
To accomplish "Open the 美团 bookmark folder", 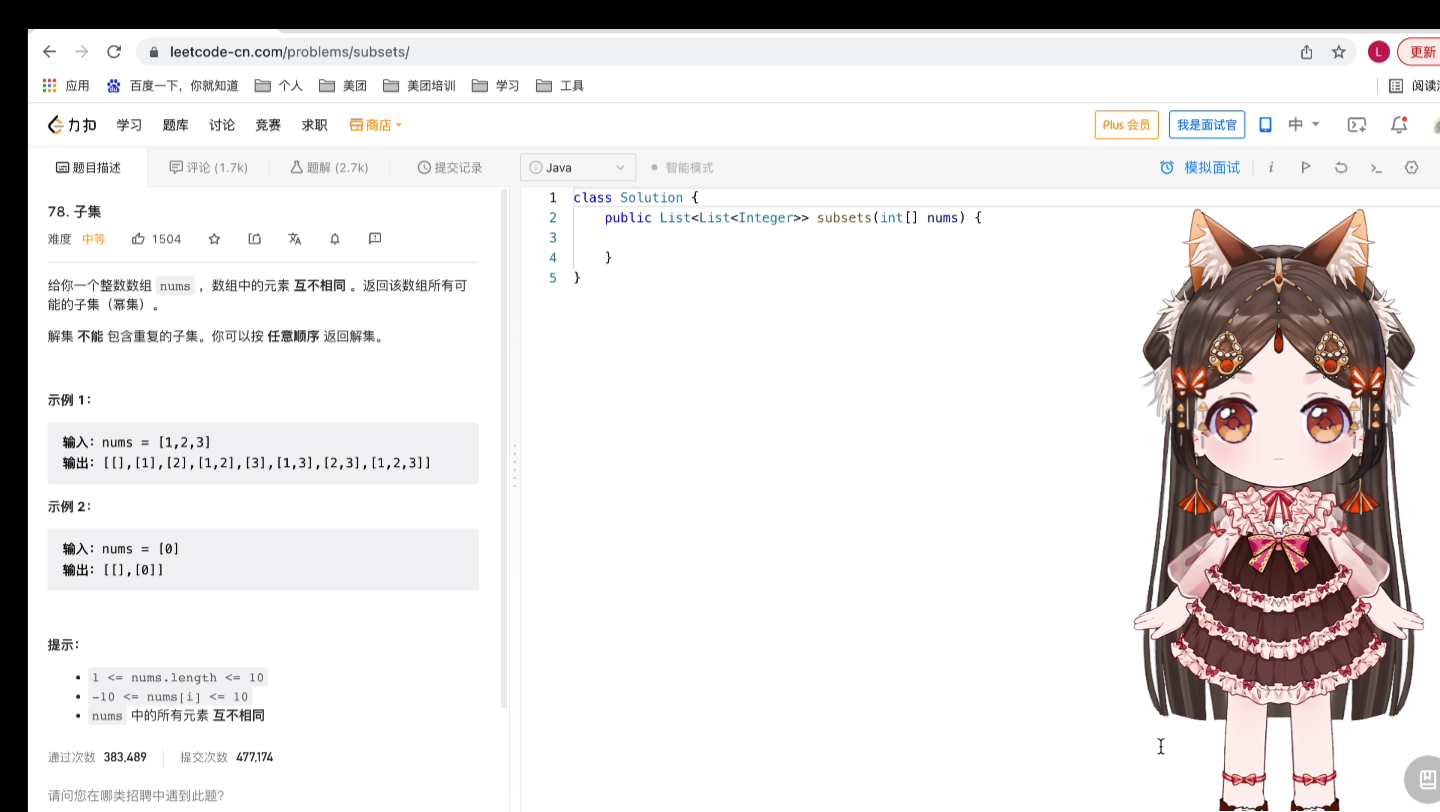I will click(x=342, y=86).
